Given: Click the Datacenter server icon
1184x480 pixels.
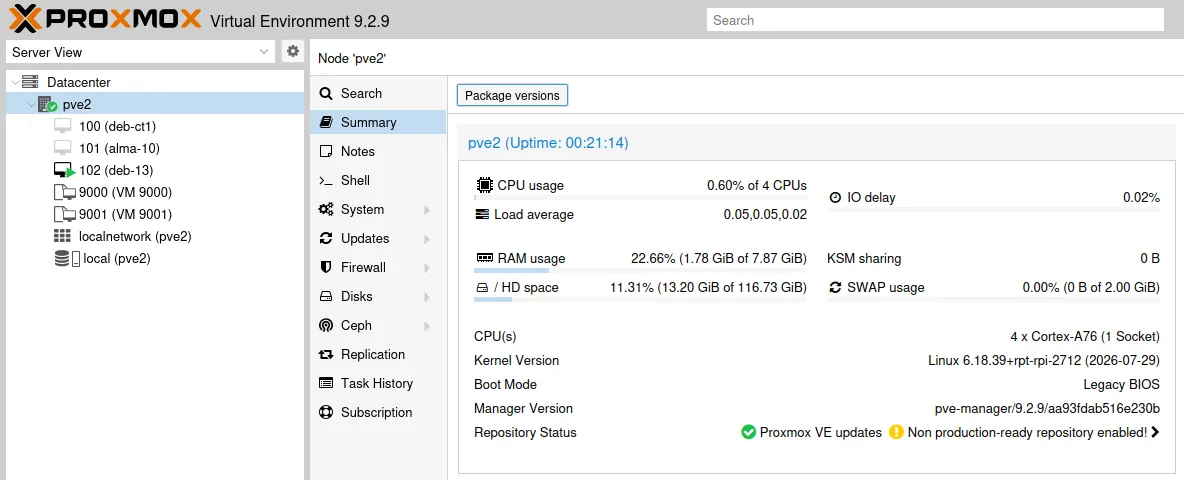Looking at the screenshot, I should (x=30, y=82).
